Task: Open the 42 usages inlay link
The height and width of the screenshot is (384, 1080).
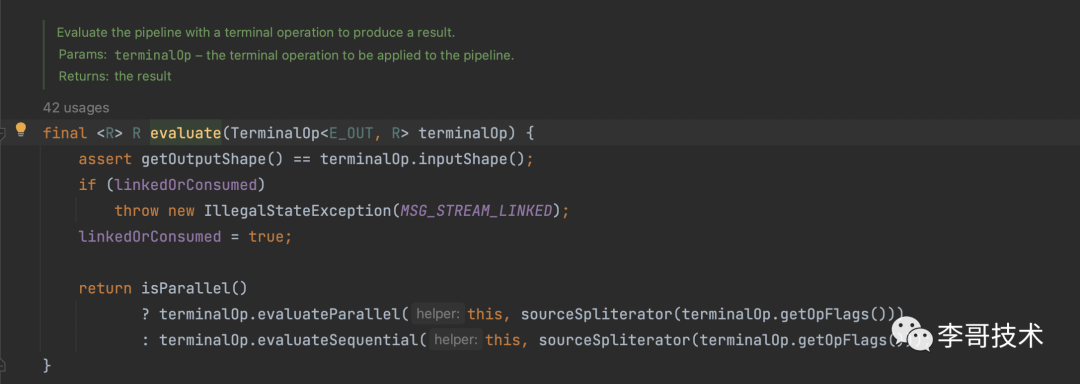Action: (x=76, y=108)
